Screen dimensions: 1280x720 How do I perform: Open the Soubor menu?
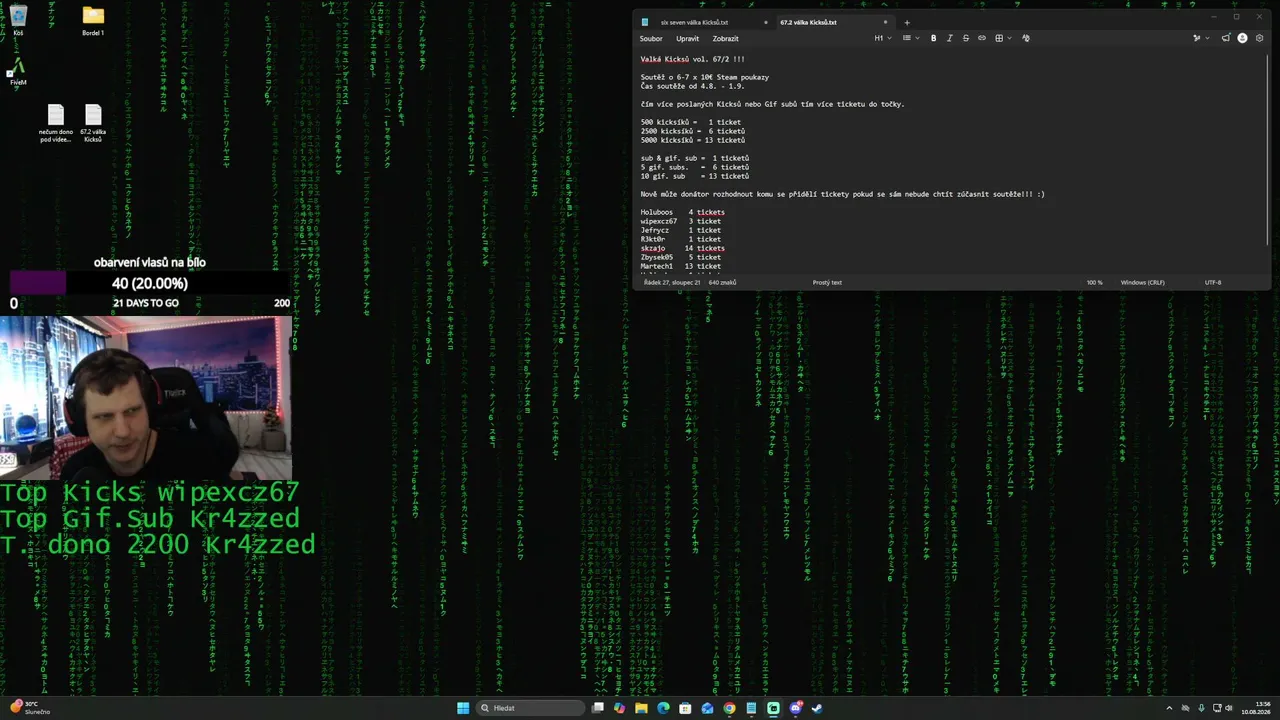tap(651, 39)
